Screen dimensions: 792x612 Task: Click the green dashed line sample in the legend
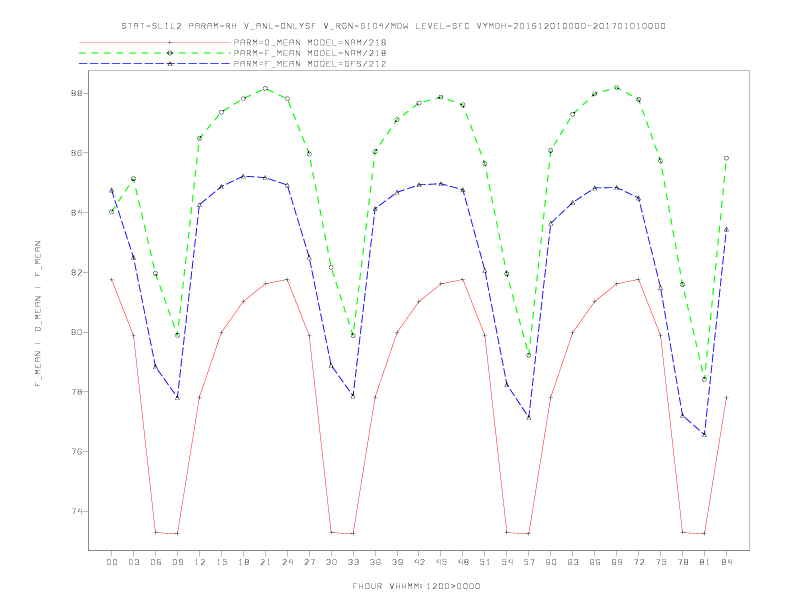click(155, 53)
